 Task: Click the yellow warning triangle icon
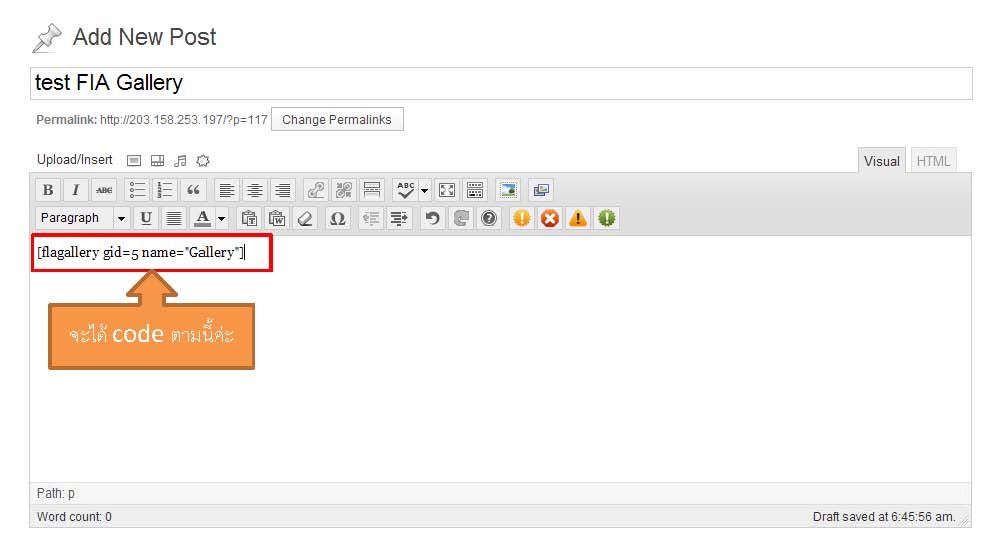coord(578,218)
